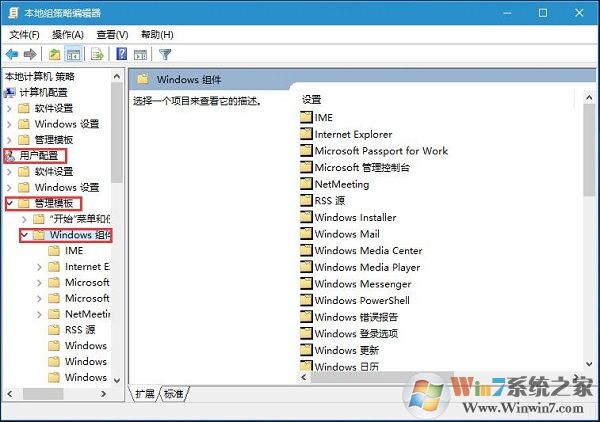Select “开始”菜单 folder in the tree
The width and height of the screenshot is (600, 422).
tap(72, 219)
